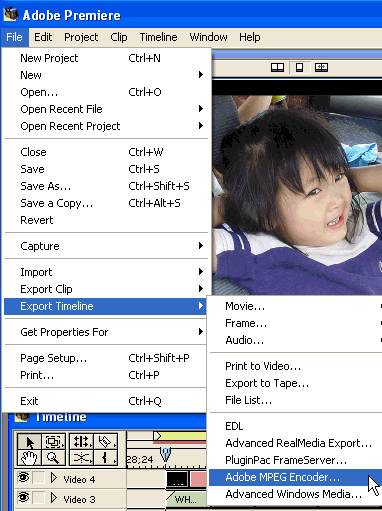Open the Project menu

(x=81, y=37)
